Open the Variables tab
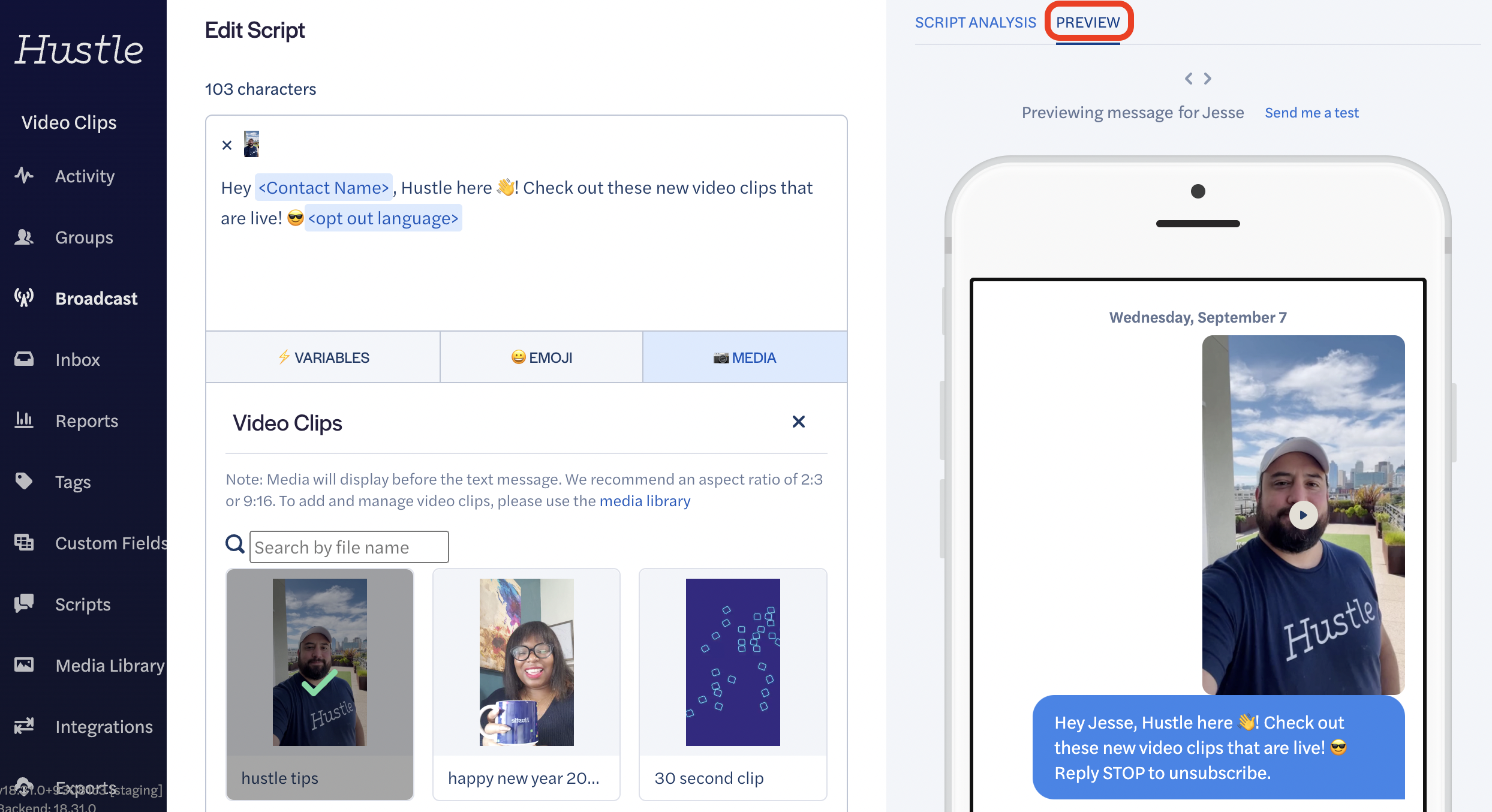The width and height of the screenshot is (1492, 812). [323, 357]
